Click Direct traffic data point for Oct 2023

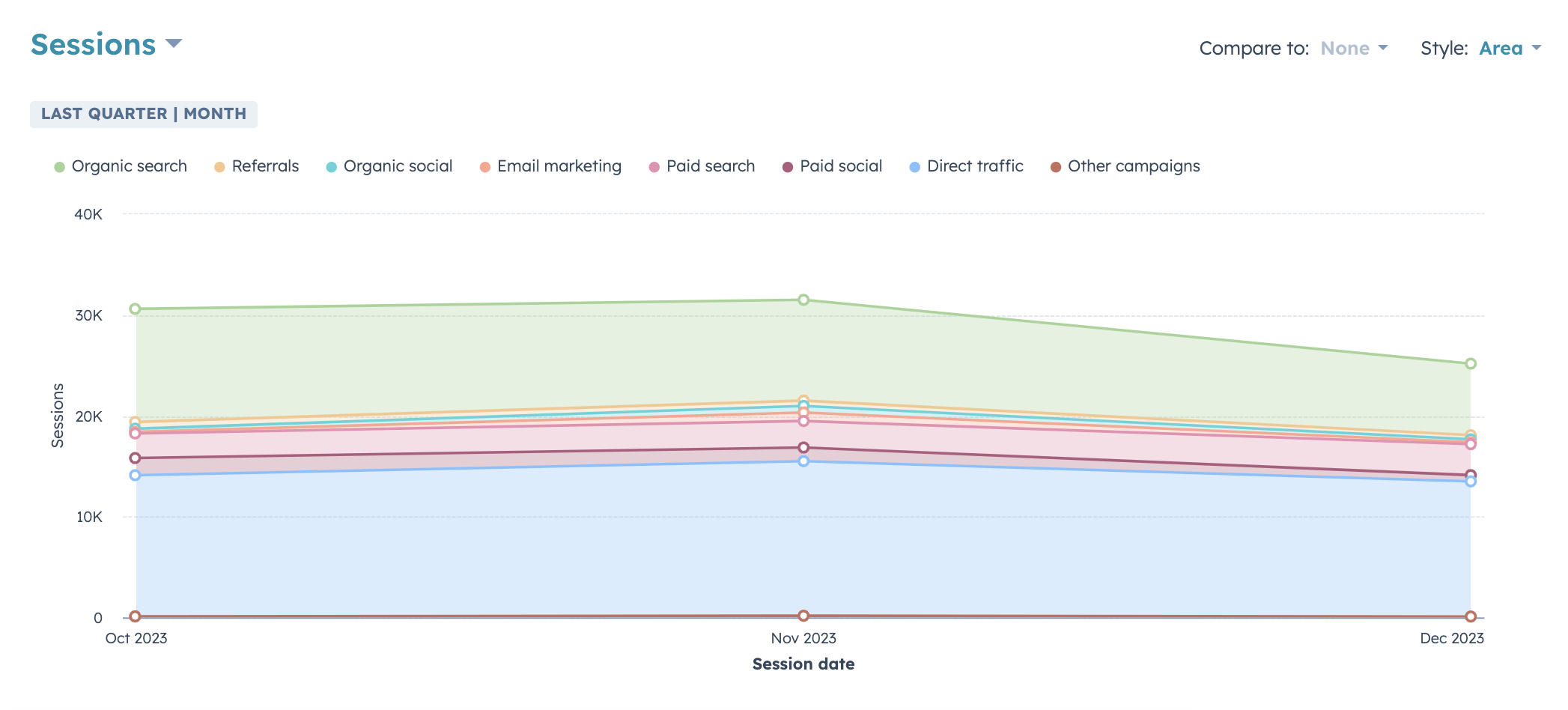[x=136, y=475]
